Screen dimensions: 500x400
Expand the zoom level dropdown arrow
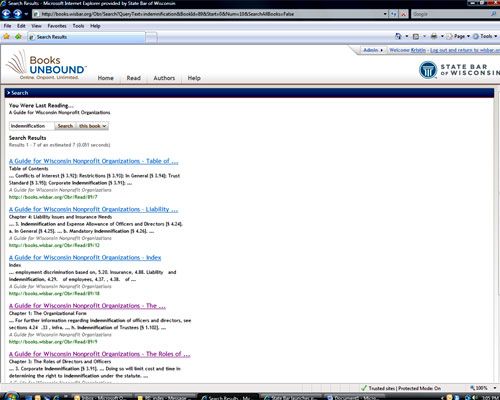tap(495, 388)
